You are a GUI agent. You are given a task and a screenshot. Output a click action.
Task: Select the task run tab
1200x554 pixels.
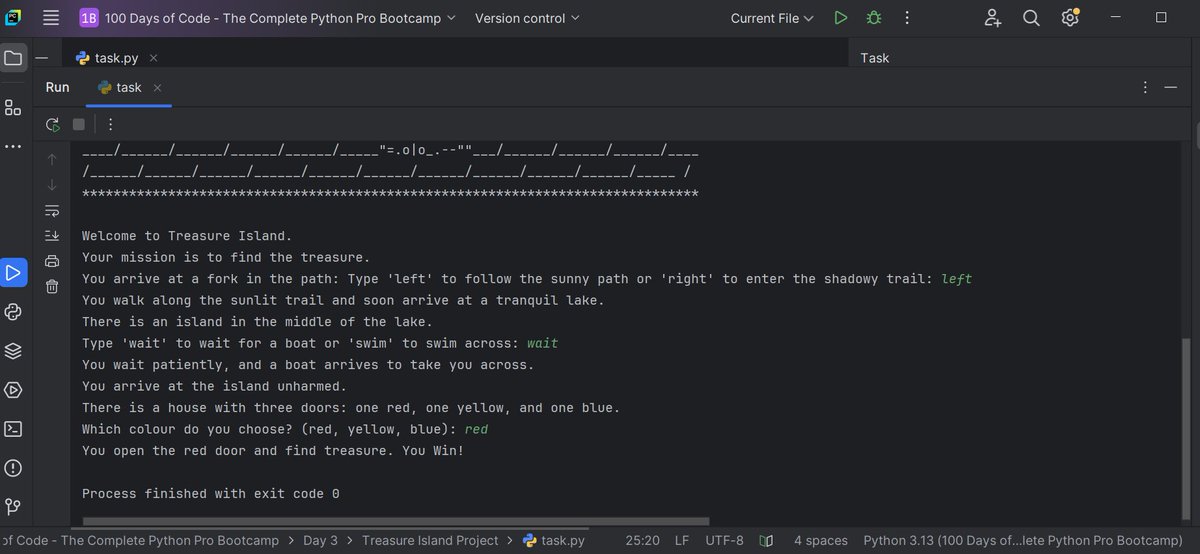point(129,87)
